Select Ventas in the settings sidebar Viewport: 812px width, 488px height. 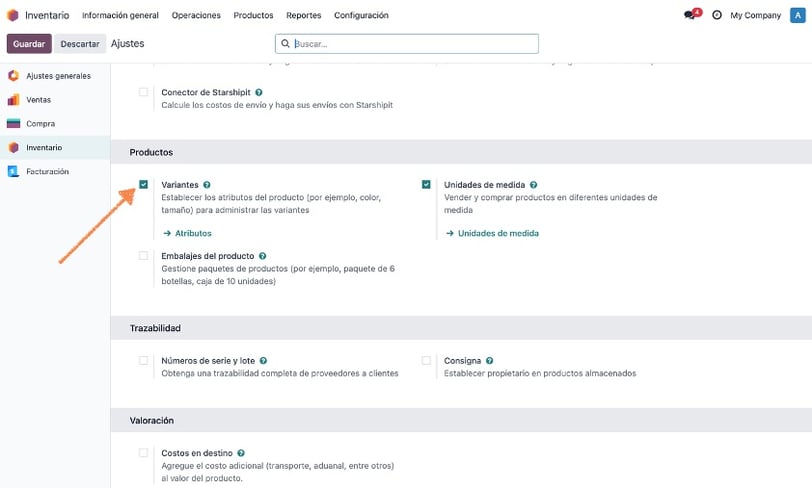click(39, 100)
